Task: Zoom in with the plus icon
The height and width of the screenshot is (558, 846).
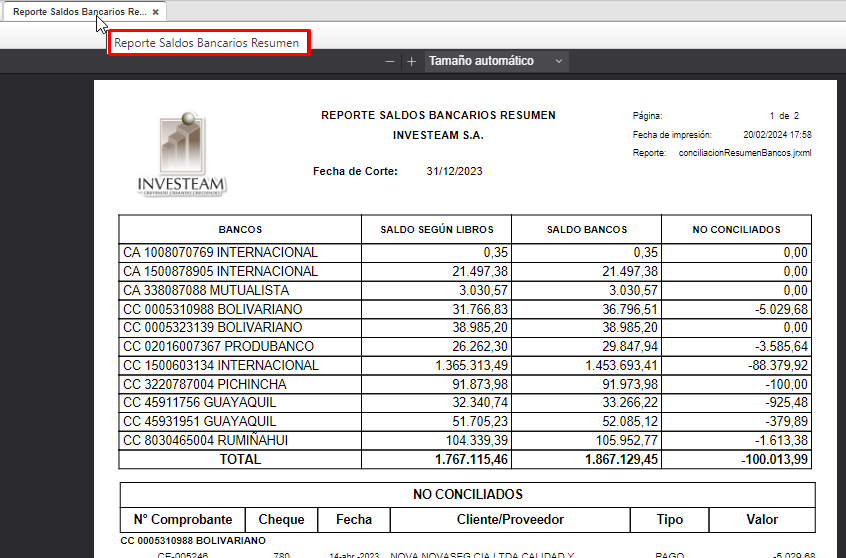Action: click(411, 61)
